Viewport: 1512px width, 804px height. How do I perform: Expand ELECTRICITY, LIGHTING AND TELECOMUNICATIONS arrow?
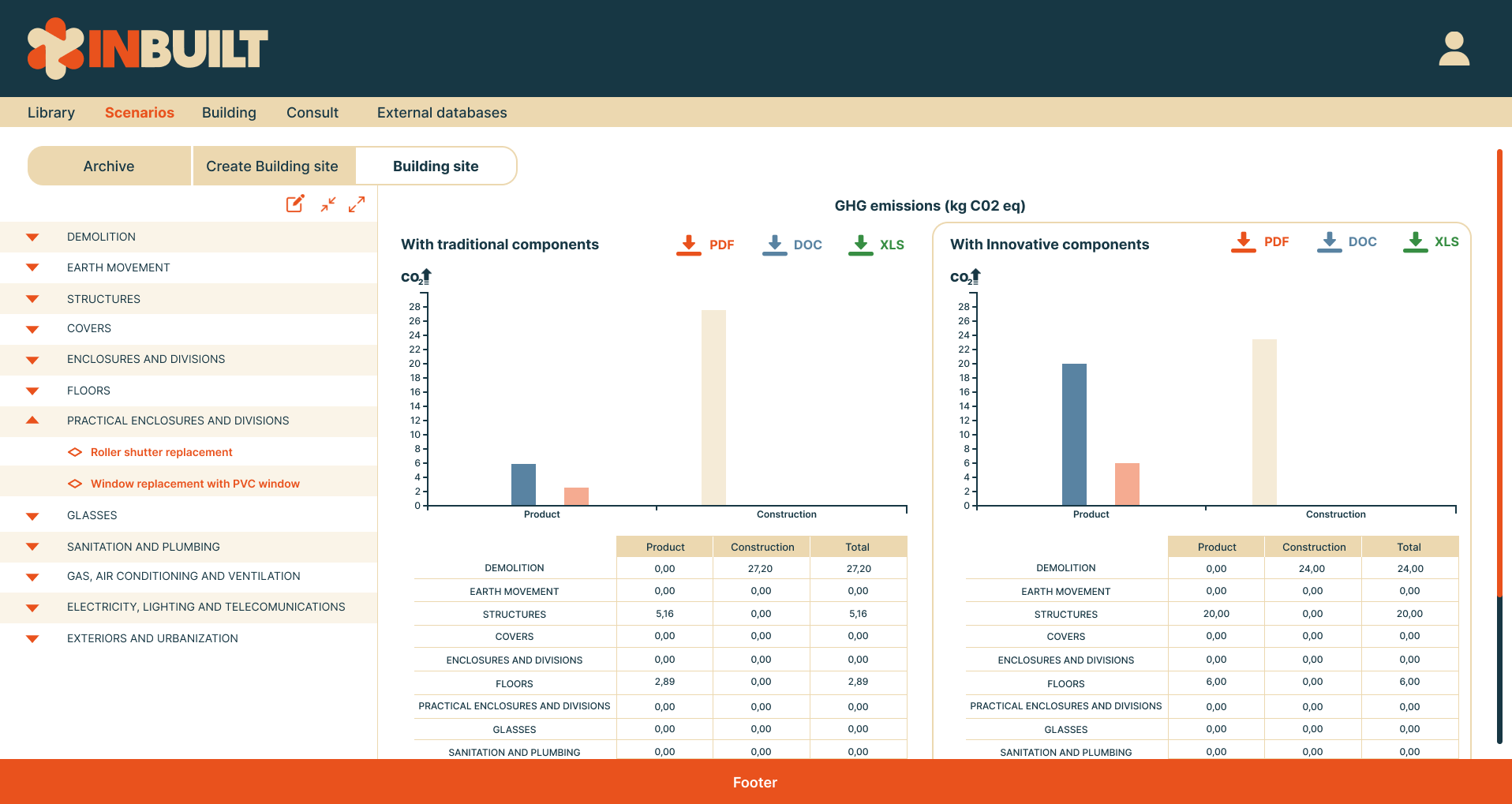click(32, 608)
